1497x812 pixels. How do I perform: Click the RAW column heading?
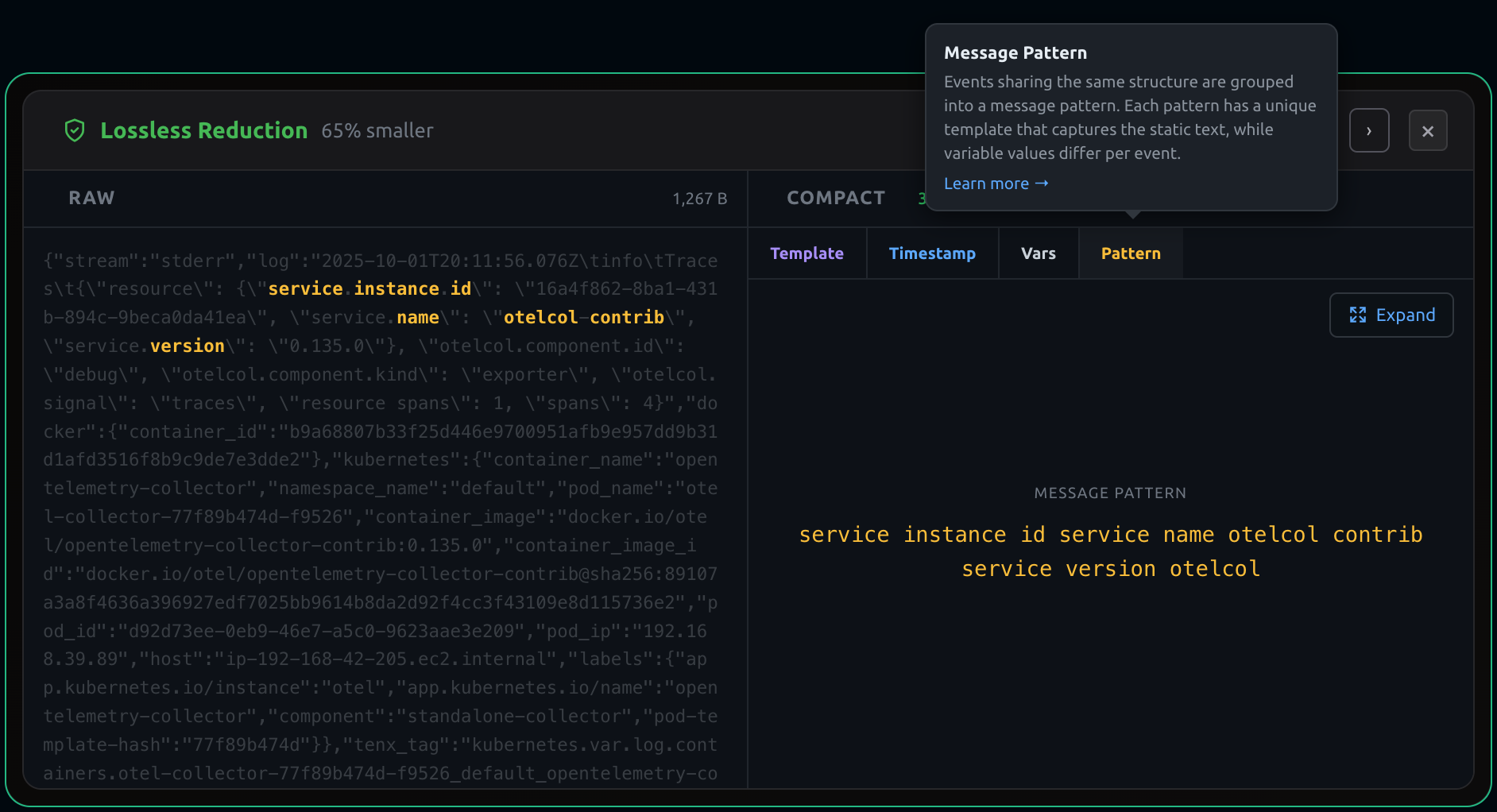pyautogui.click(x=91, y=198)
